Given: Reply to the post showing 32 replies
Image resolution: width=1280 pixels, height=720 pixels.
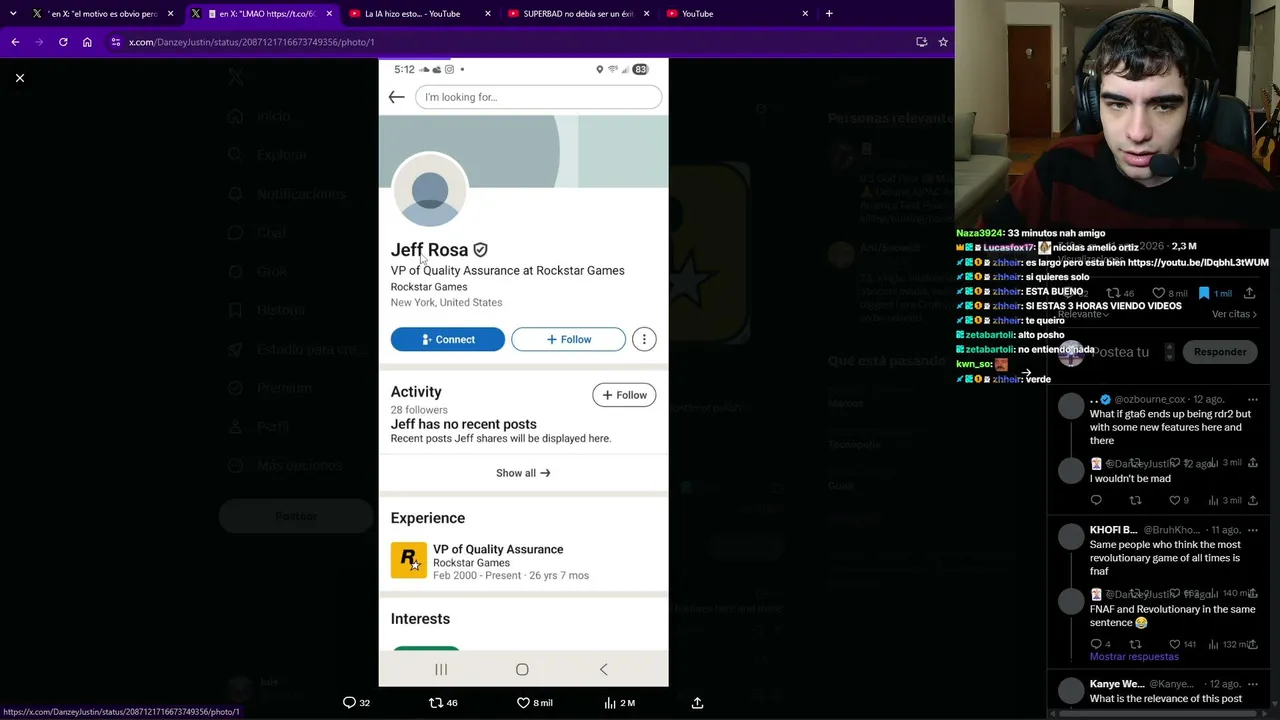Looking at the screenshot, I should tap(356, 703).
